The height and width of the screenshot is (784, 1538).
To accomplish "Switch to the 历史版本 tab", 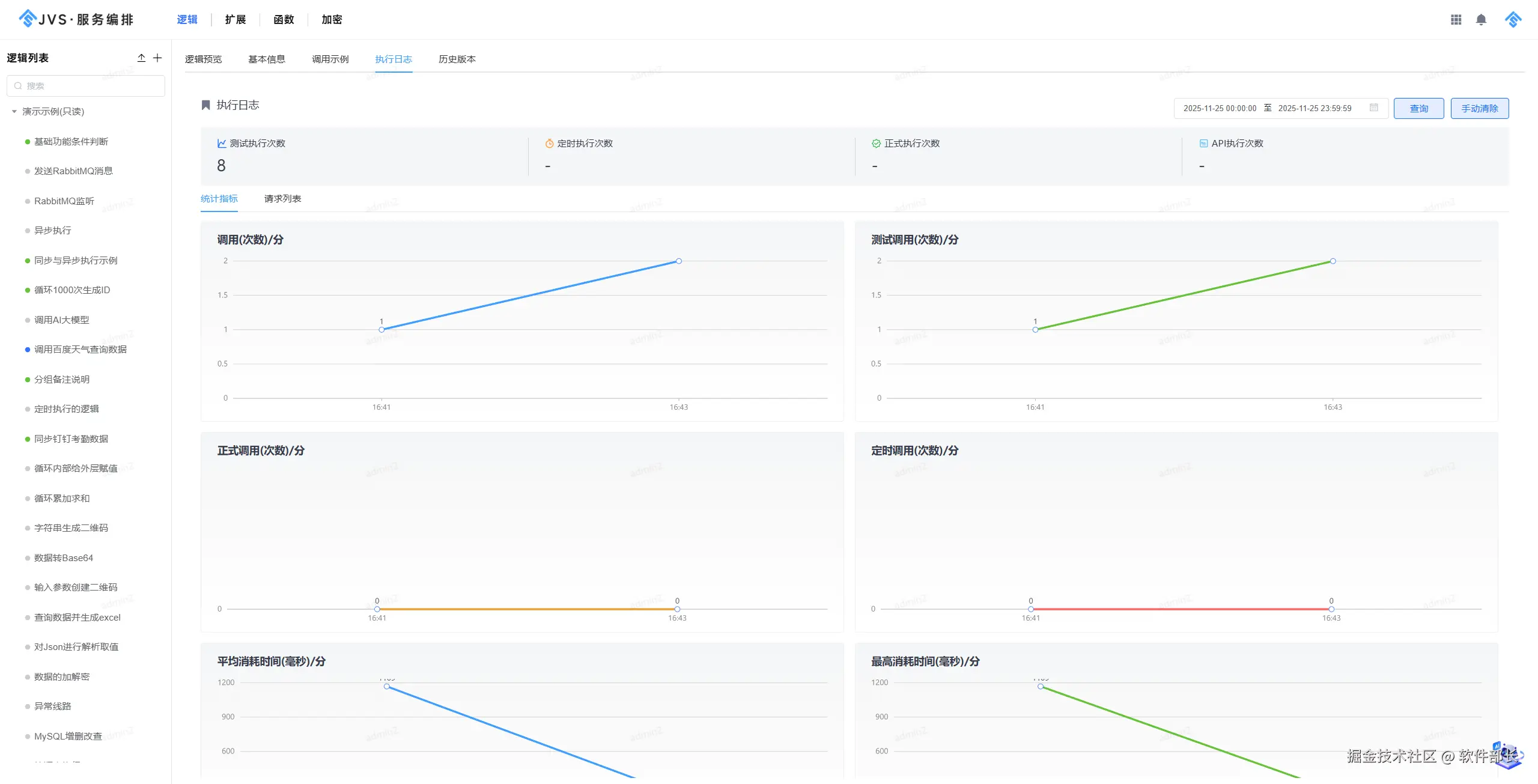I will [x=457, y=59].
